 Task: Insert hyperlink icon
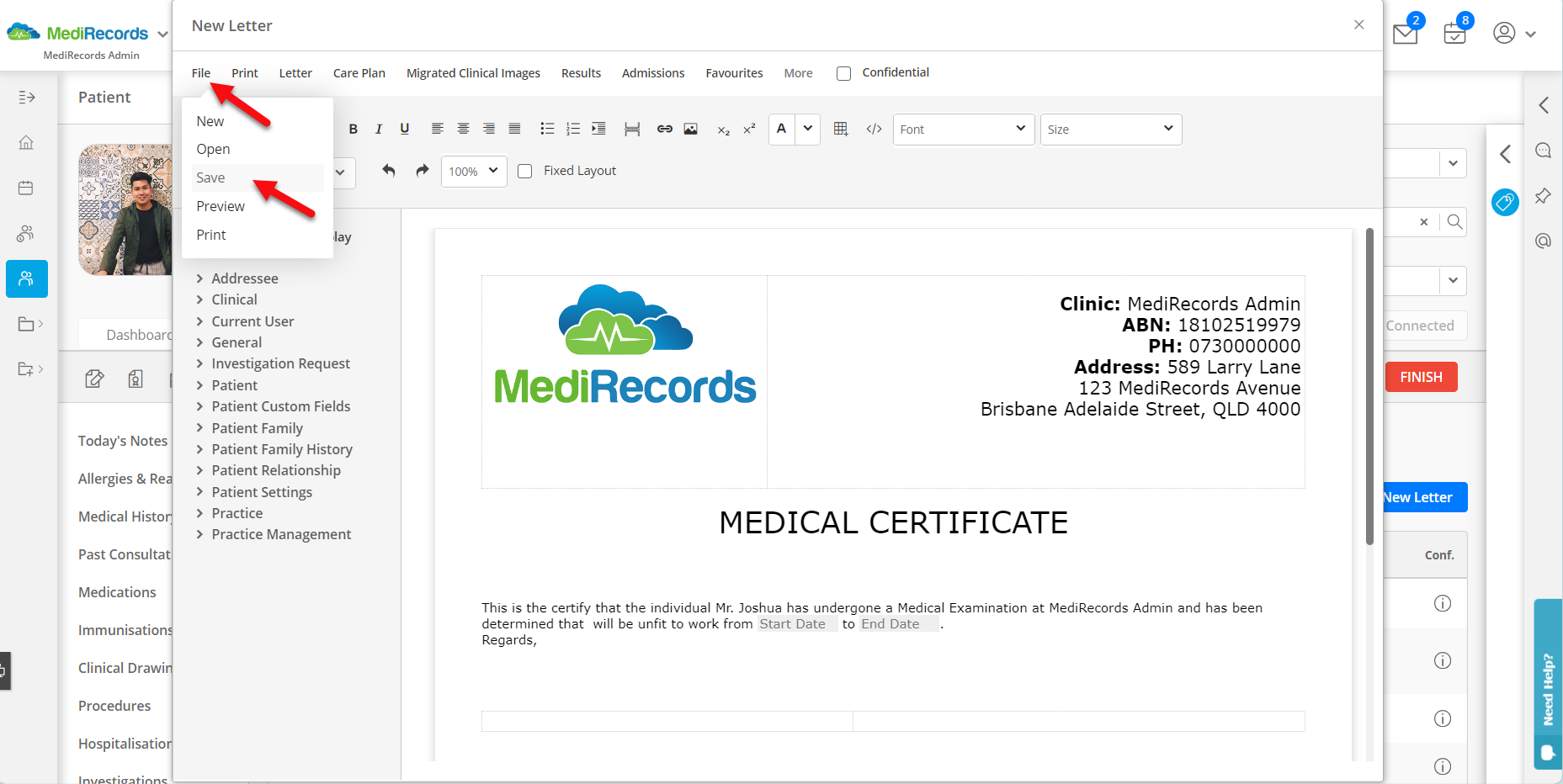point(665,129)
